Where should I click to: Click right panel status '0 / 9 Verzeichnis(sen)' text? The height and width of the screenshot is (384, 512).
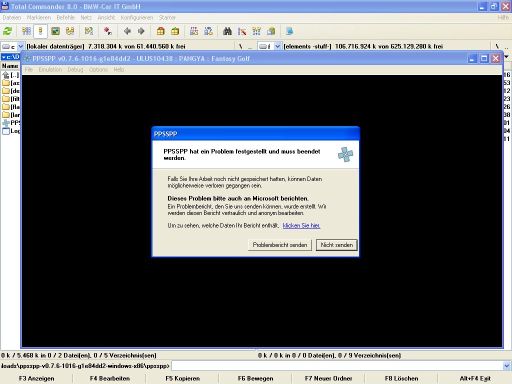point(369,356)
